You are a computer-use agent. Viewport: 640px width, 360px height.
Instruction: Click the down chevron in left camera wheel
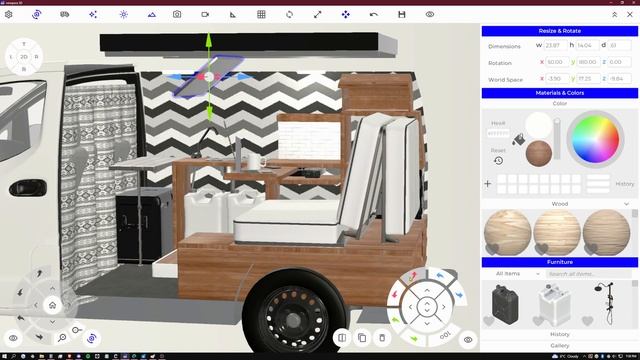[52, 322]
